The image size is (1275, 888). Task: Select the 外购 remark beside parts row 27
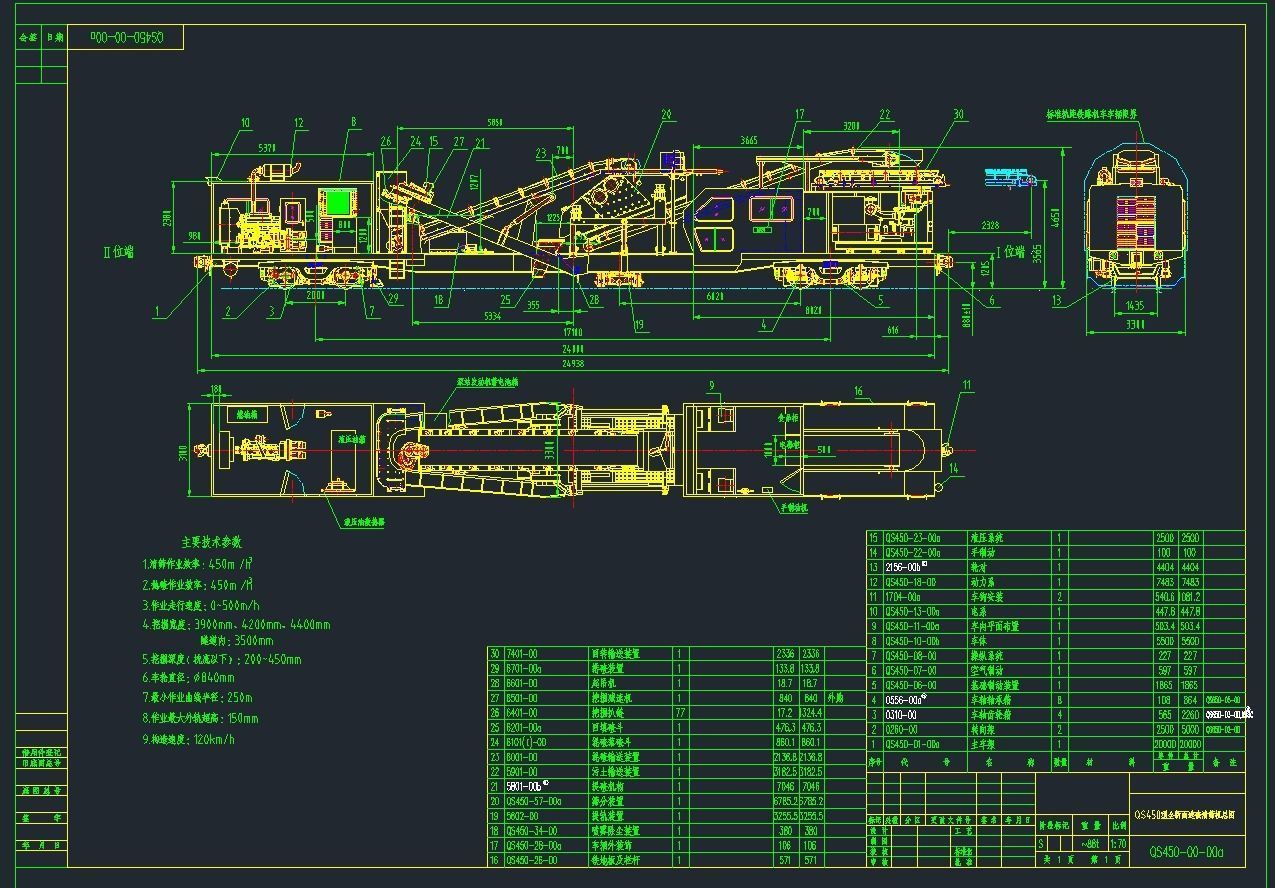pyautogui.click(x=836, y=698)
